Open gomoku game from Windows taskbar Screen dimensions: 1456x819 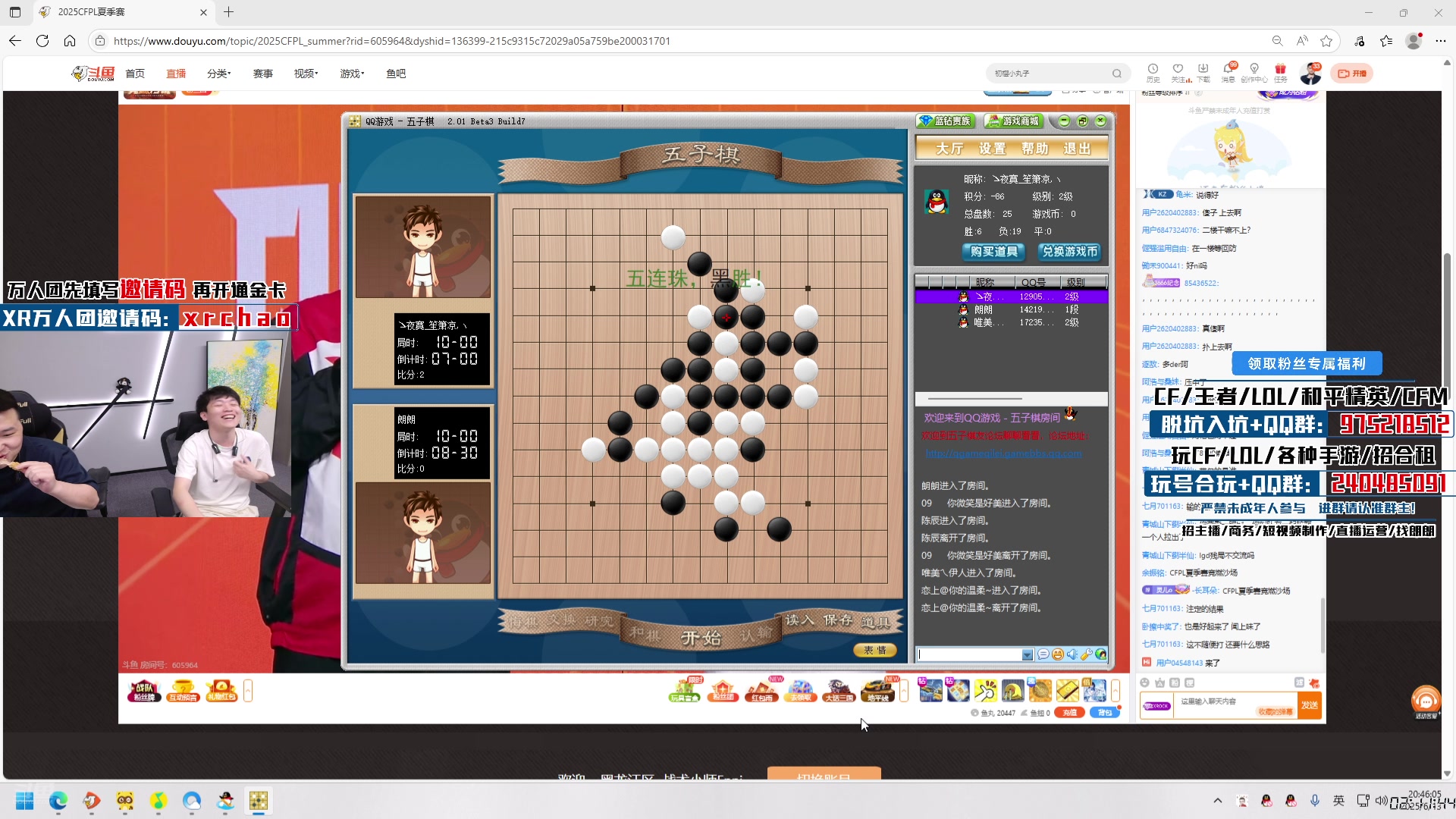tap(259, 801)
